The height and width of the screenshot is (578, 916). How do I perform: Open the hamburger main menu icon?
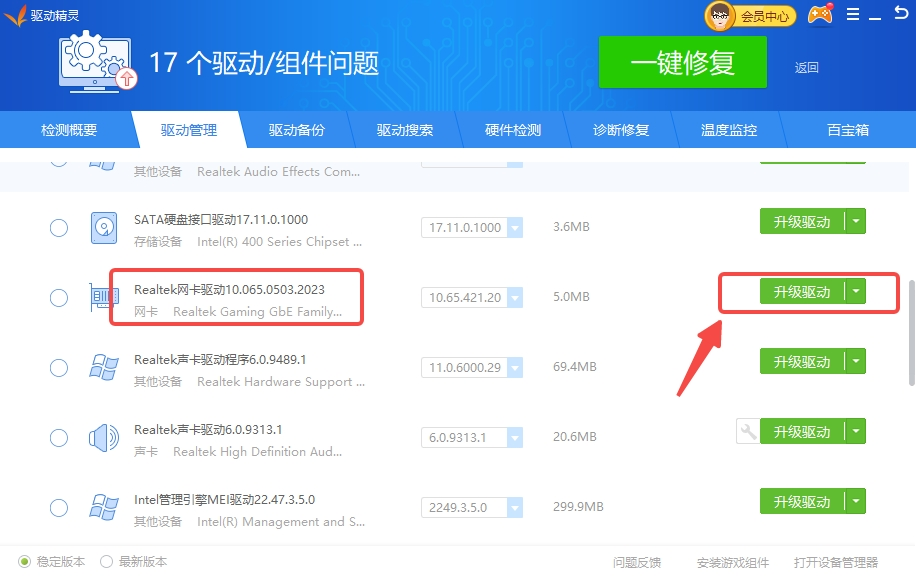click(852, 15)
